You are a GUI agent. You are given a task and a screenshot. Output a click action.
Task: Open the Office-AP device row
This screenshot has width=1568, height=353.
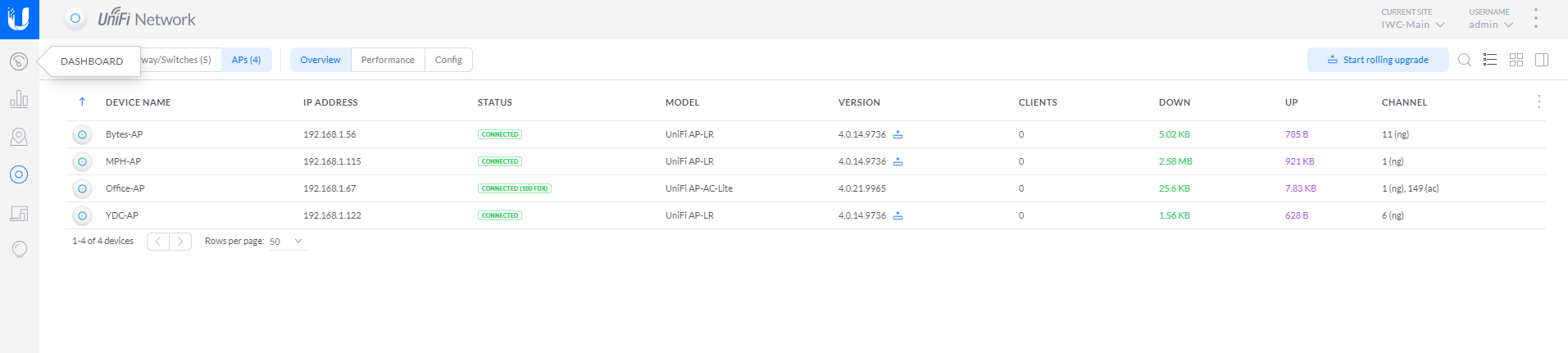(125, 188)
